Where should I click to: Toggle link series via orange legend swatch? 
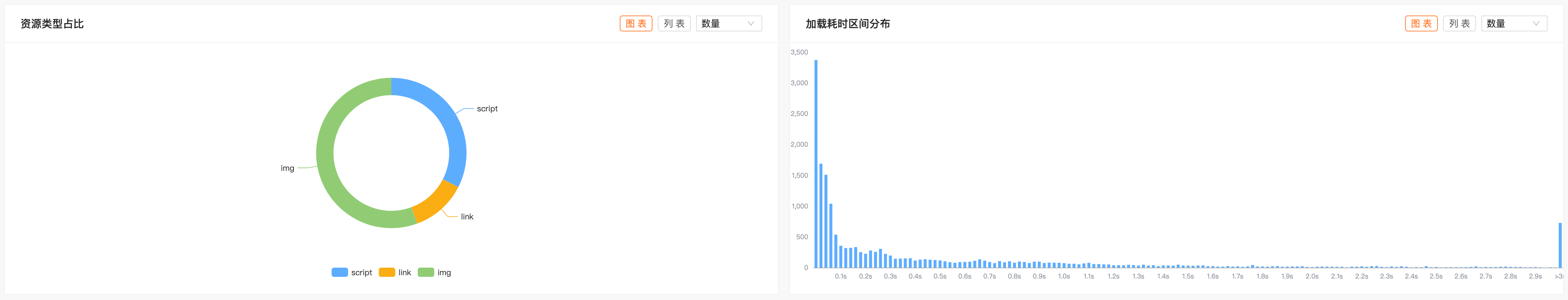coord(386,273)
